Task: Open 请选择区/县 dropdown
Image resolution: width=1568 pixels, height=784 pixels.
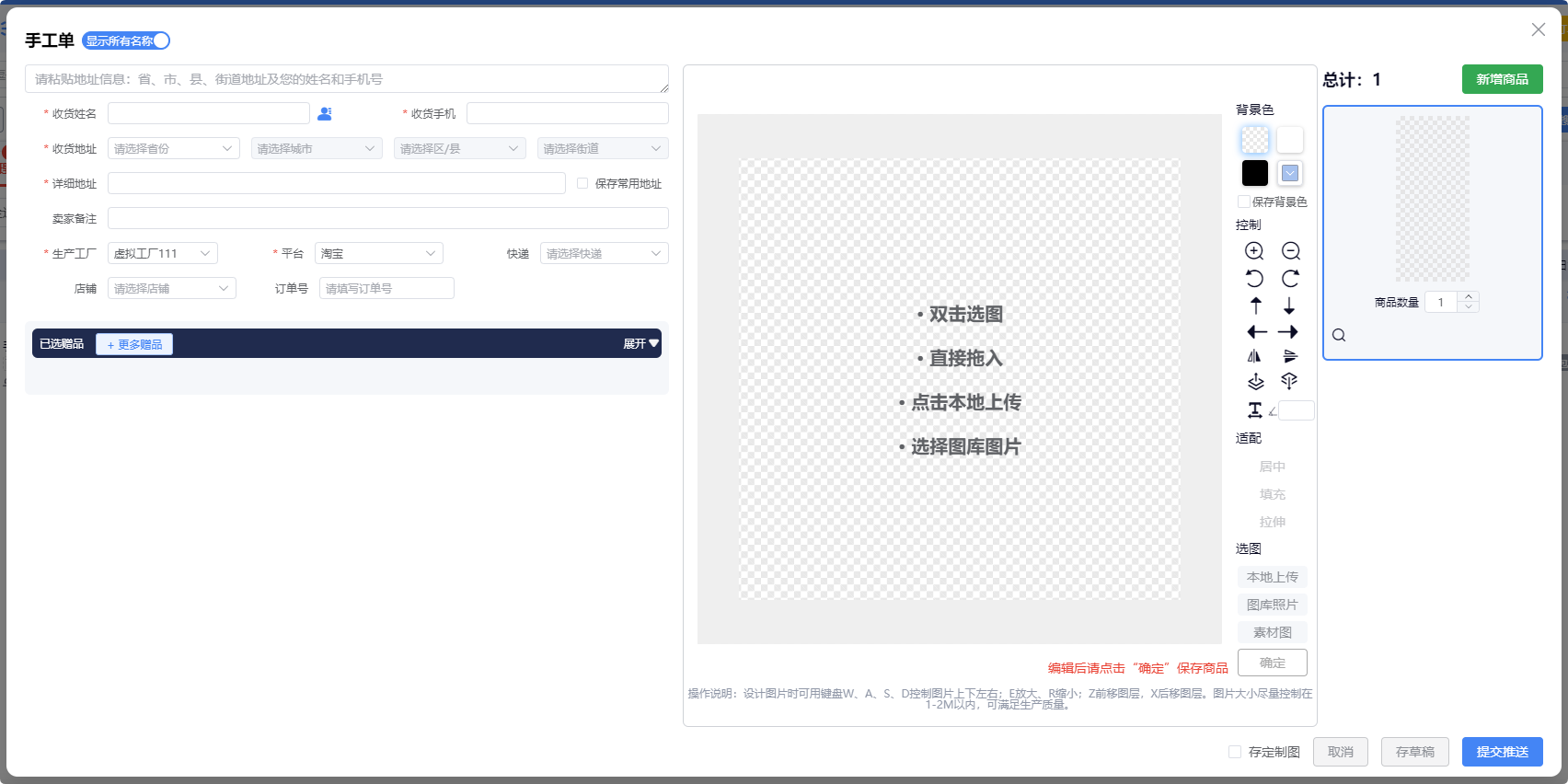Action: pyautogui.click(x=460, y=148)
